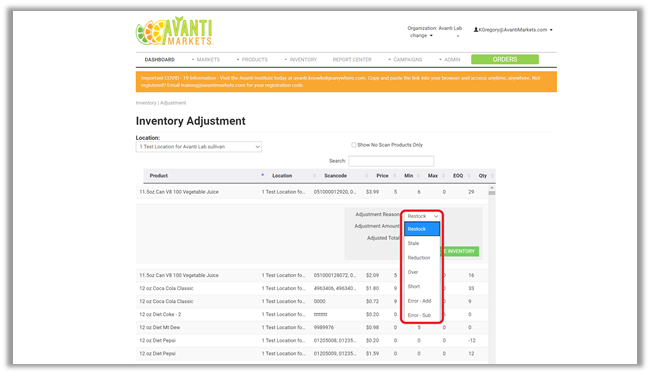
Task: Click into the Search input field
Action: point(391,161)
